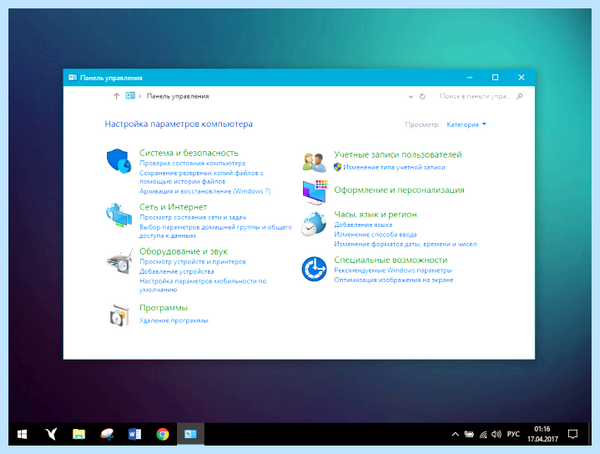Open the network icon in the system tray

(483, 434)
